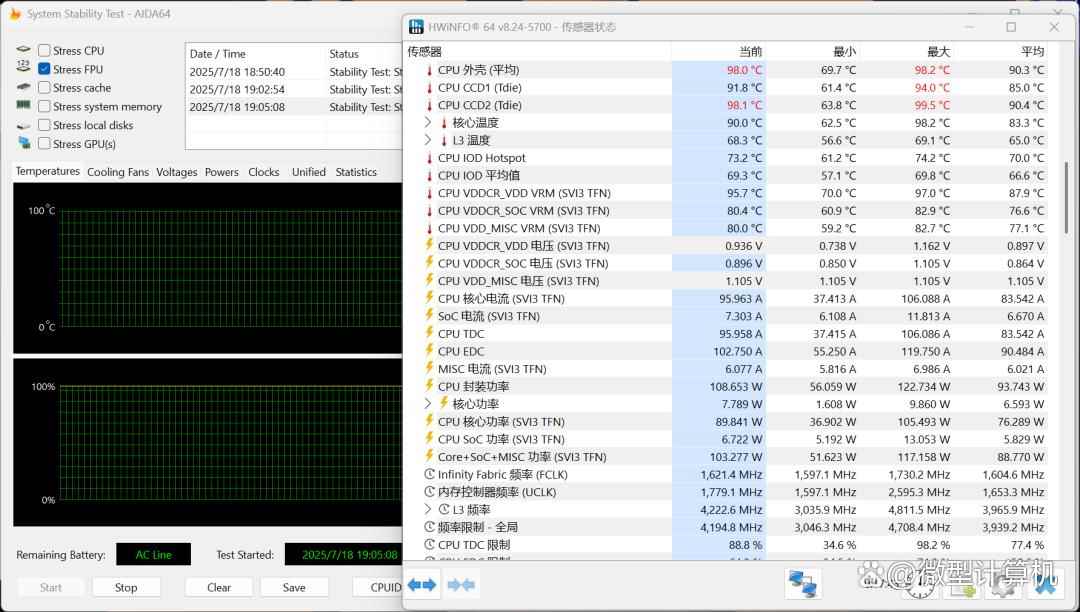Open the Unified tab
Image resolution: width=1080 pixels, height=612 pixels.
[309, 172]
